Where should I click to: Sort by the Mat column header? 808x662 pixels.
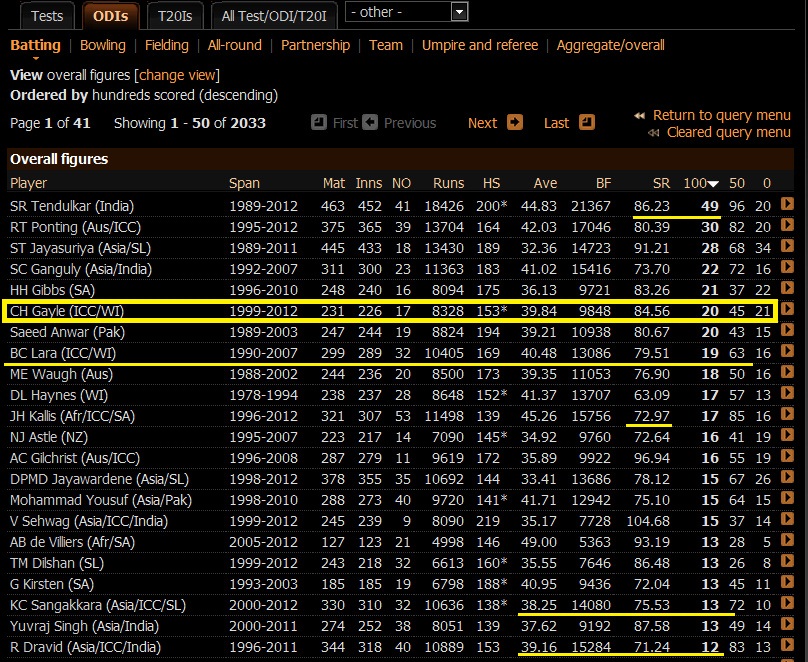click(334, 183)
